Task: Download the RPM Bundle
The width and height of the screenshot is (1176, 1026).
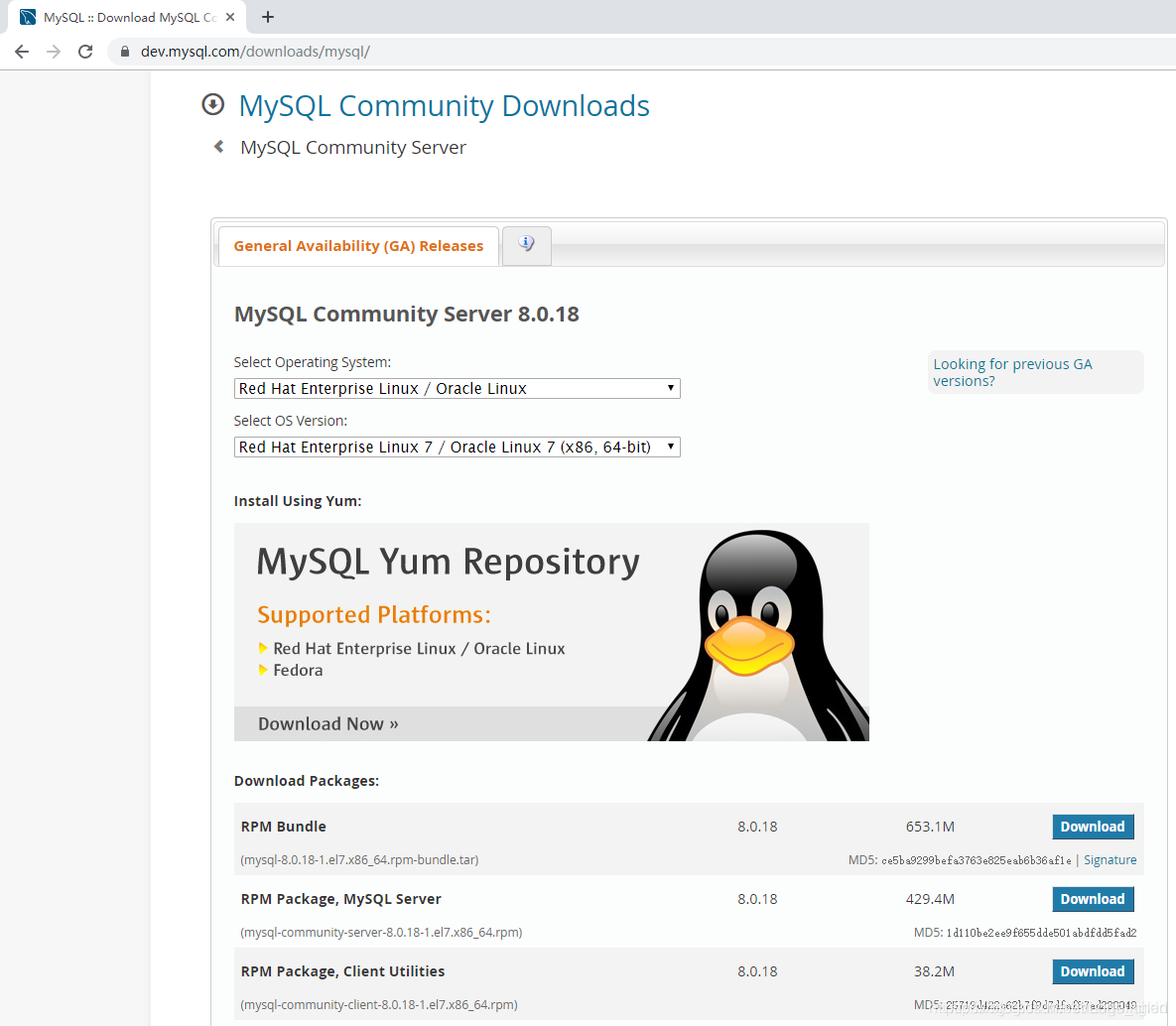Action: [1093, 827]
